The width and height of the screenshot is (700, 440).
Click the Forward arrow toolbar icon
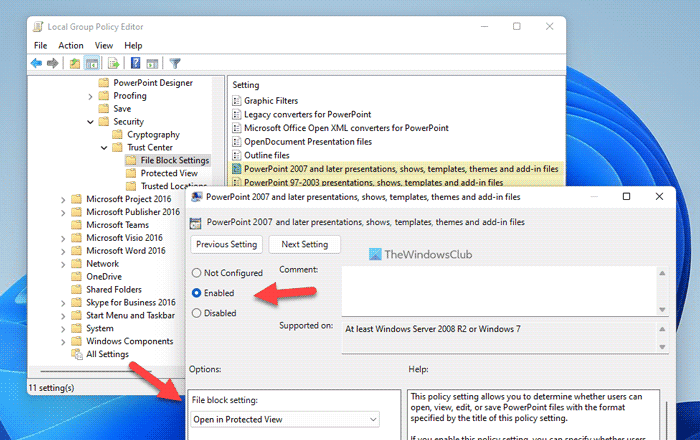pyautogui.click(x=53, y=63)
